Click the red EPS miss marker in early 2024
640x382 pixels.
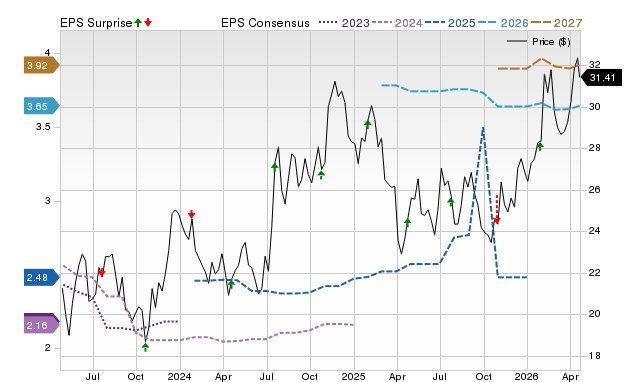[192, 214]
